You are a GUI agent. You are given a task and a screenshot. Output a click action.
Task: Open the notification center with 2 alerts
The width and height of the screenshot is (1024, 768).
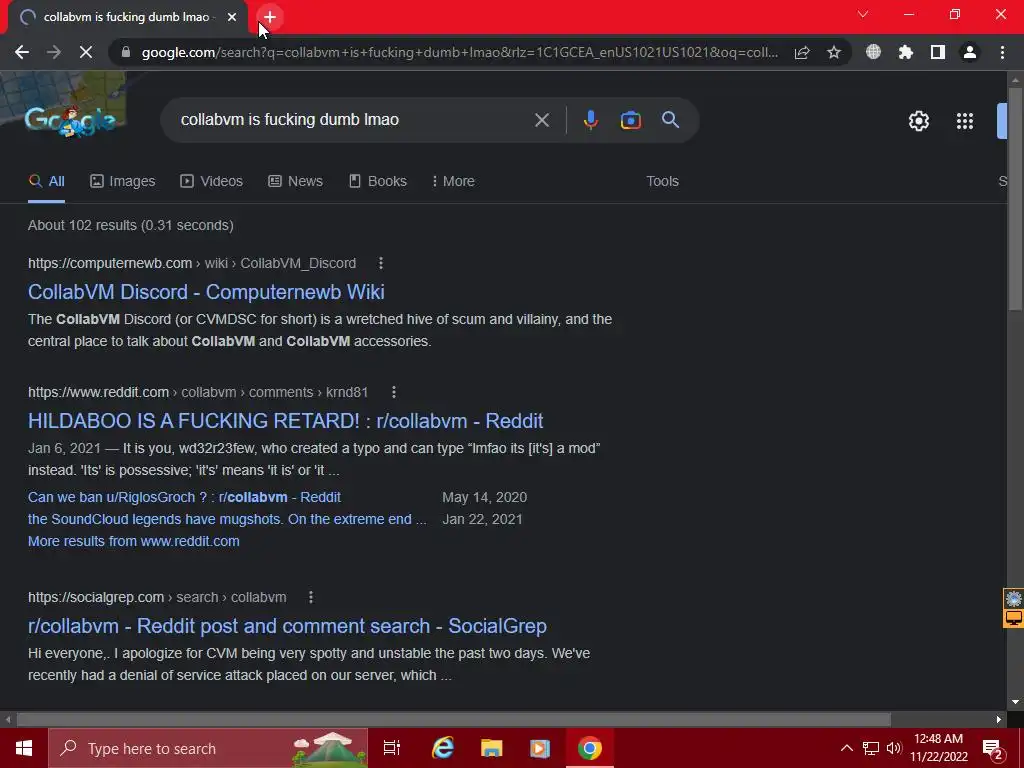pyautogui.click(x=993, y=748)
